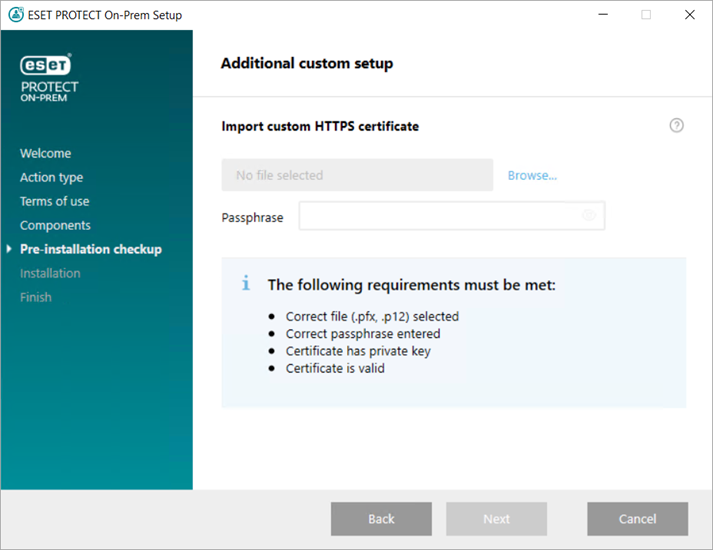The width and height of the screenshot is (713, 550).
Task: Toggle passphrase visibility with the eye icon
Action: tap(589, 216)
